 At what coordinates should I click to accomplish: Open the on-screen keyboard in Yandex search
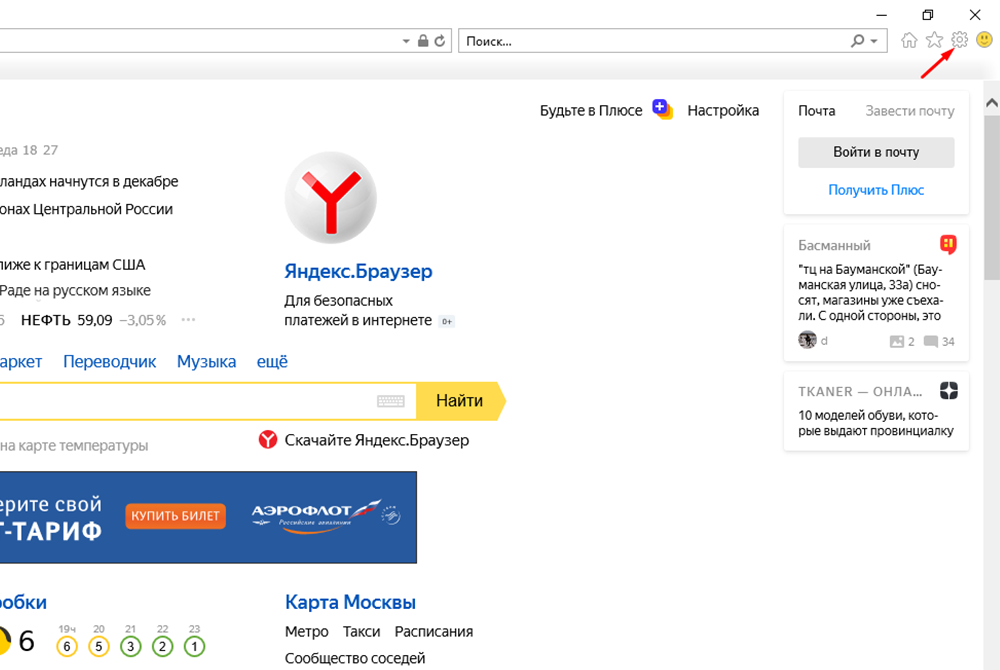[x=391, y=401]
